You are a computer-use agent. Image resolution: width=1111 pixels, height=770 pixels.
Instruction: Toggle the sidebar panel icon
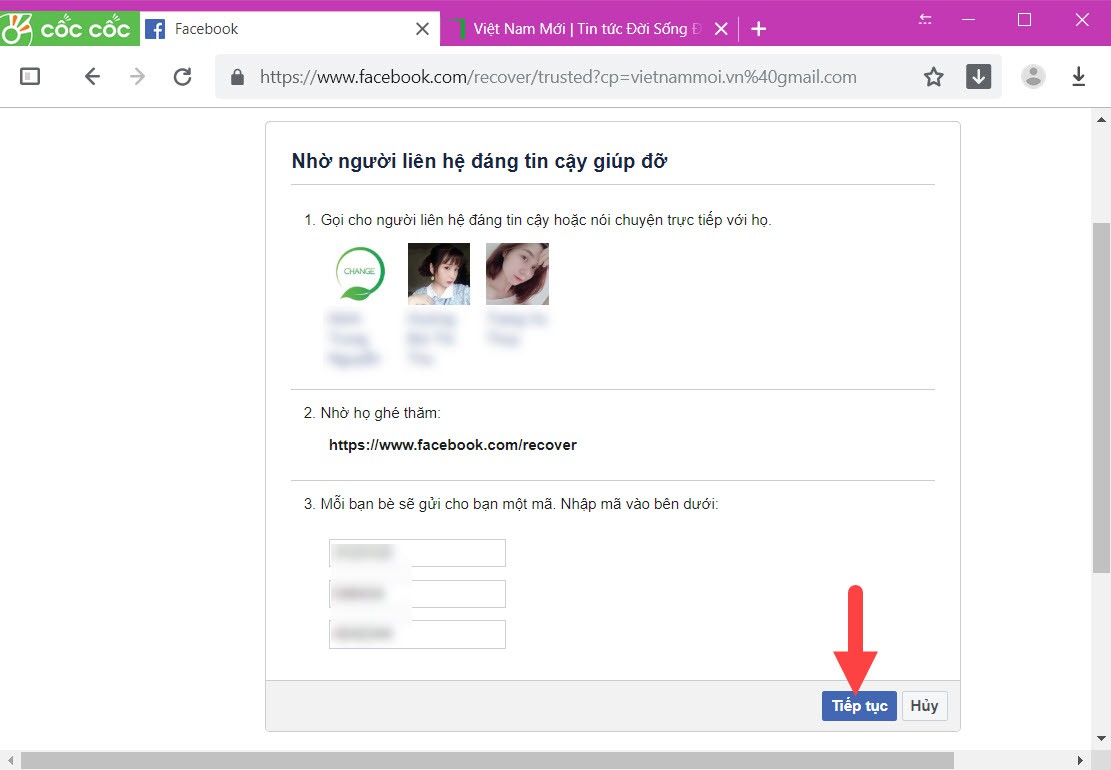(30, 77)
